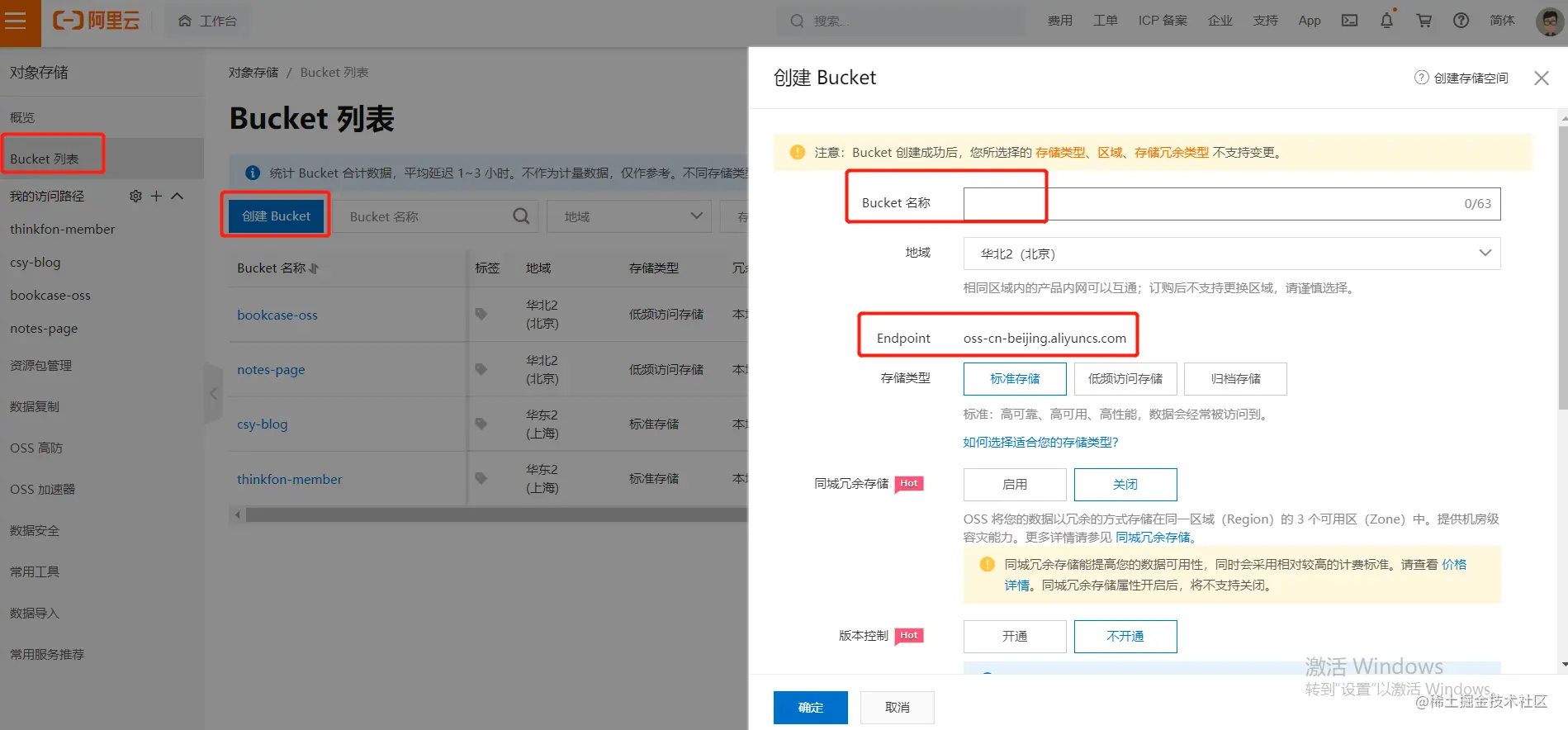Click the table horizontal scrollbar
This screenshot has height=730, width=1568.
(x=495, y=514)
